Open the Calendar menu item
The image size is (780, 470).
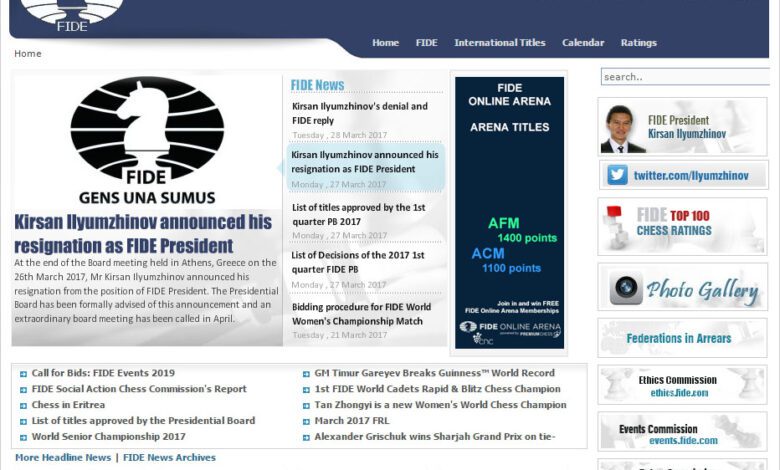point(583,43)
